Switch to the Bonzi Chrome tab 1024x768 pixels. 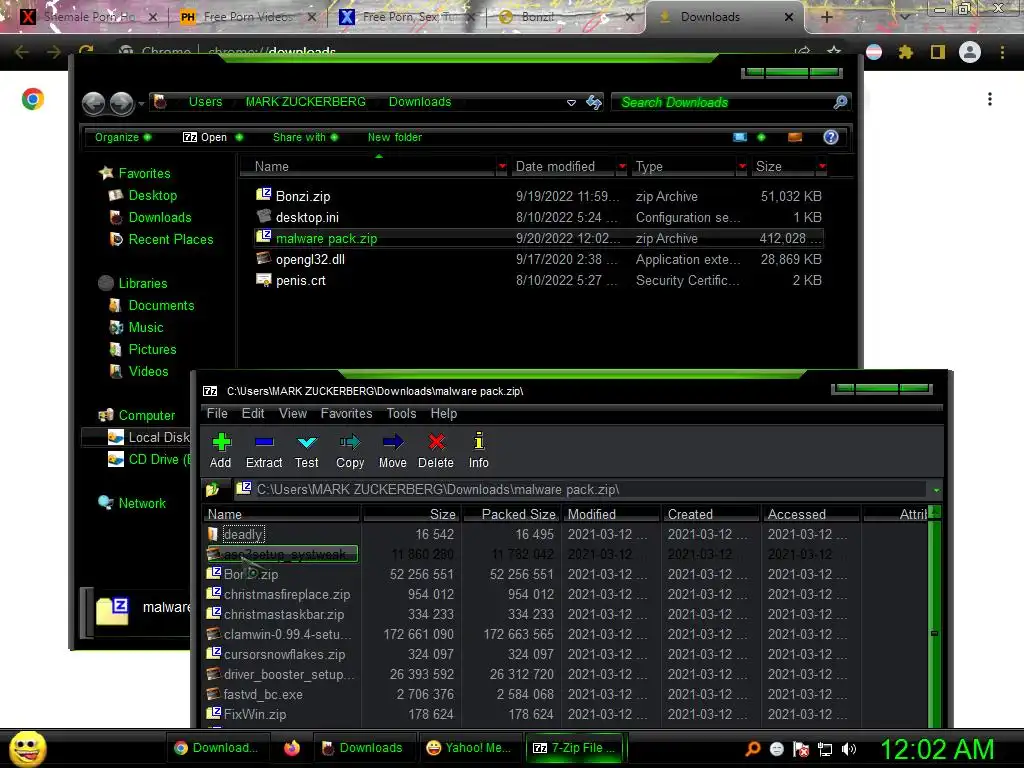click(x=566, y=17)
